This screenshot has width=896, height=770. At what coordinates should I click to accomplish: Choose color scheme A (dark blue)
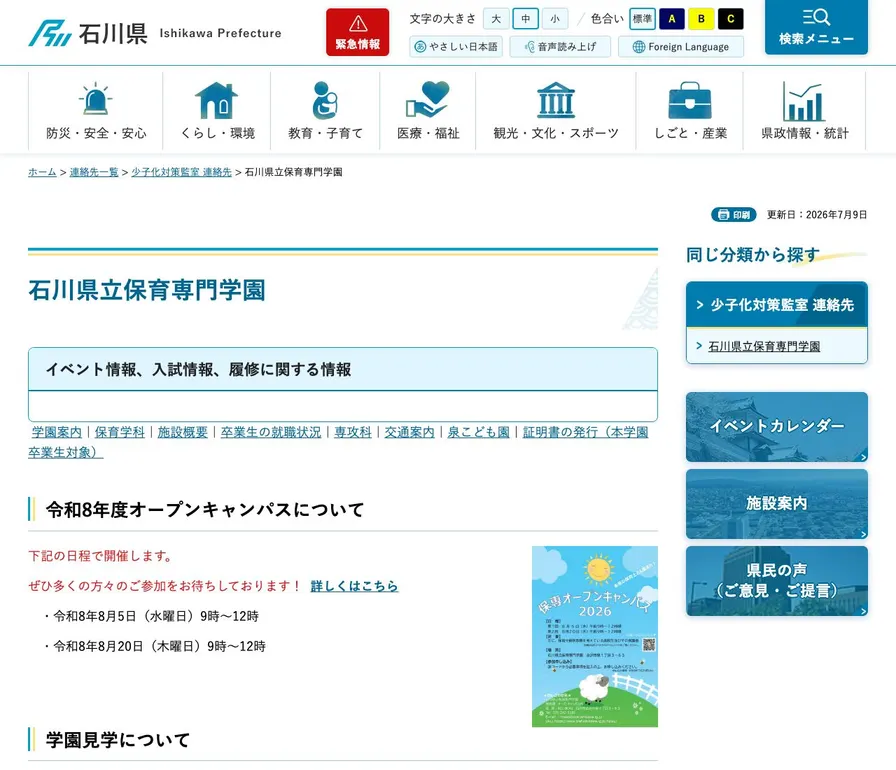(x=672, y=19)
